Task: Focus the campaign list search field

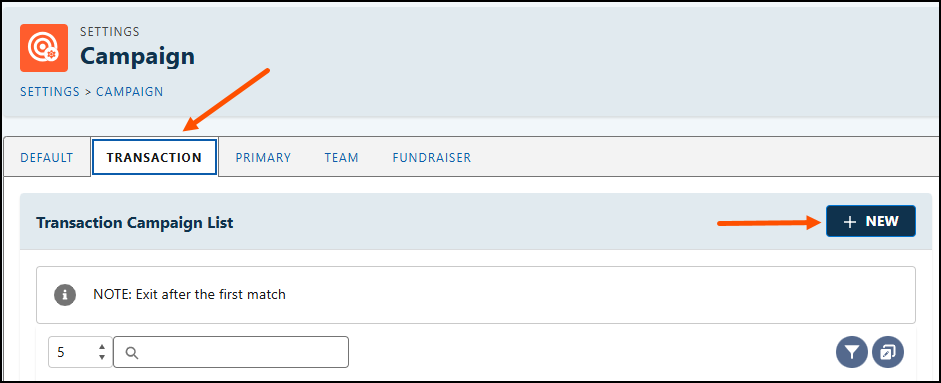Action: 231,352
